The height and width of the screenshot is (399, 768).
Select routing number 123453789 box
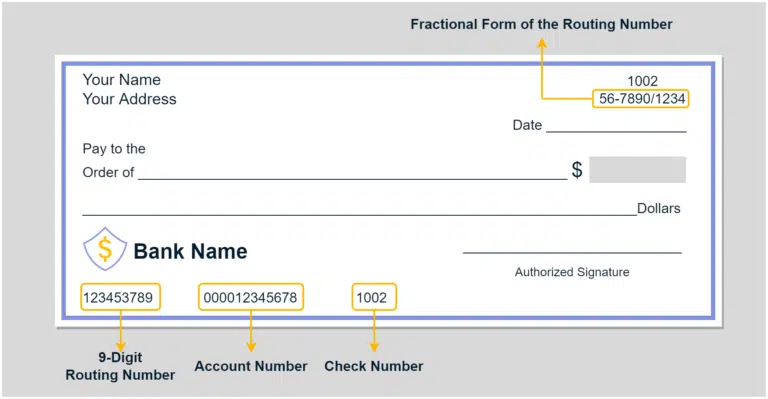click(120, 297)
